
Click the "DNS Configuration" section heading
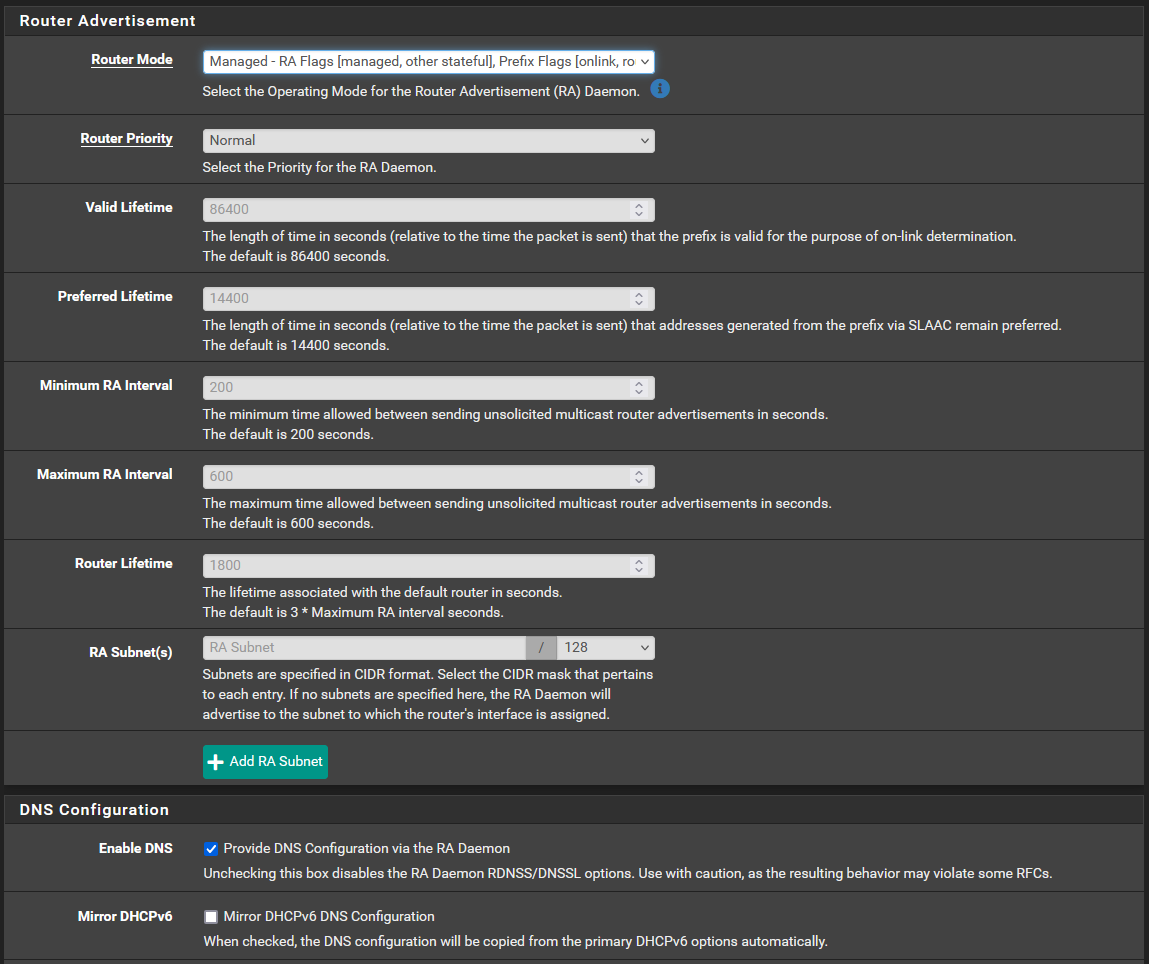click(95, 809)
